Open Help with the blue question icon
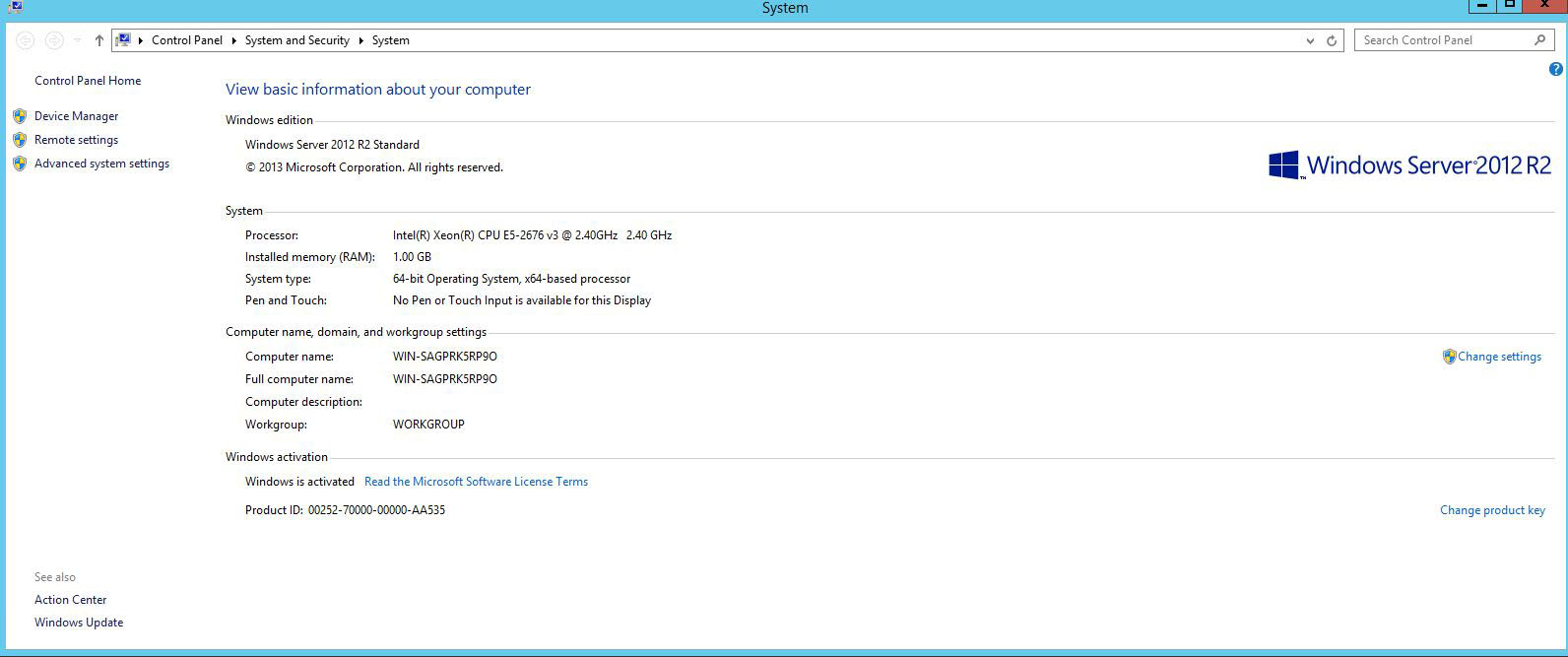This screenshot has height=657, width=1568. tap(1556, 69)
